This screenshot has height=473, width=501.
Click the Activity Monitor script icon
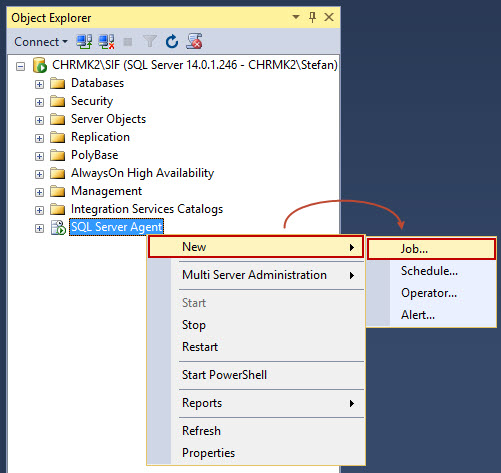194,41
